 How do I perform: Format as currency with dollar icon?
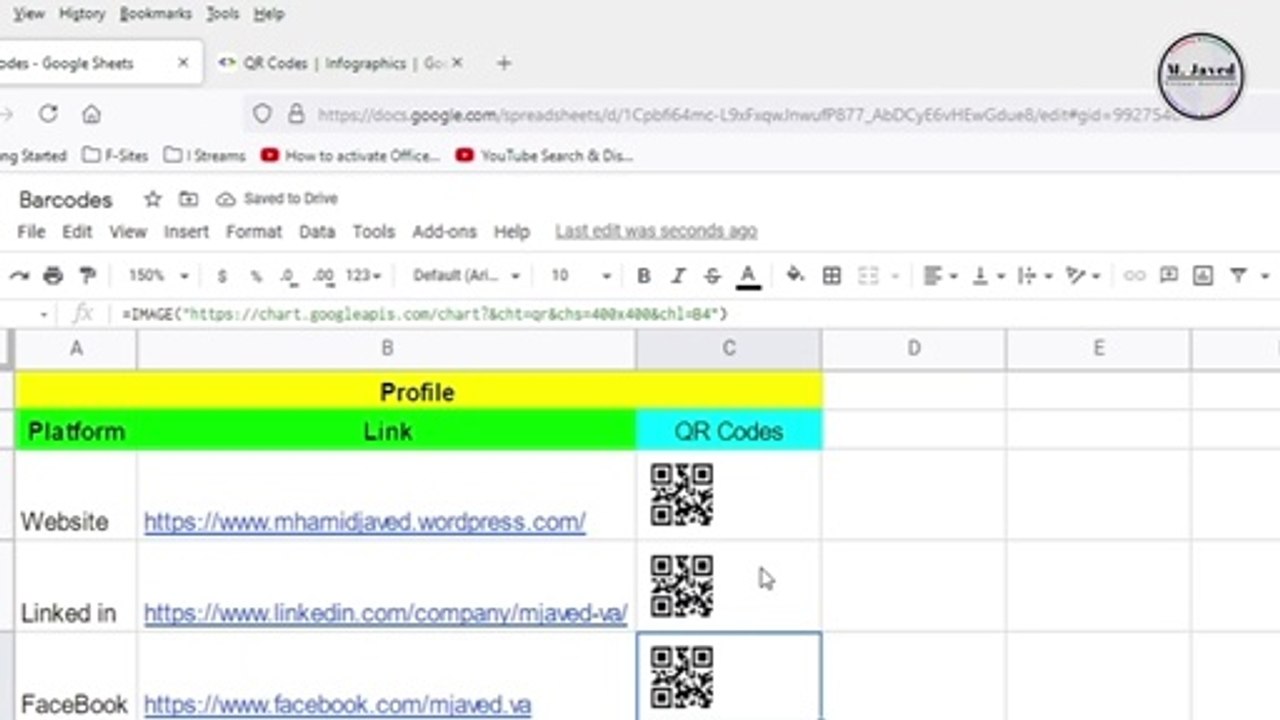click(x=222, y=275)
